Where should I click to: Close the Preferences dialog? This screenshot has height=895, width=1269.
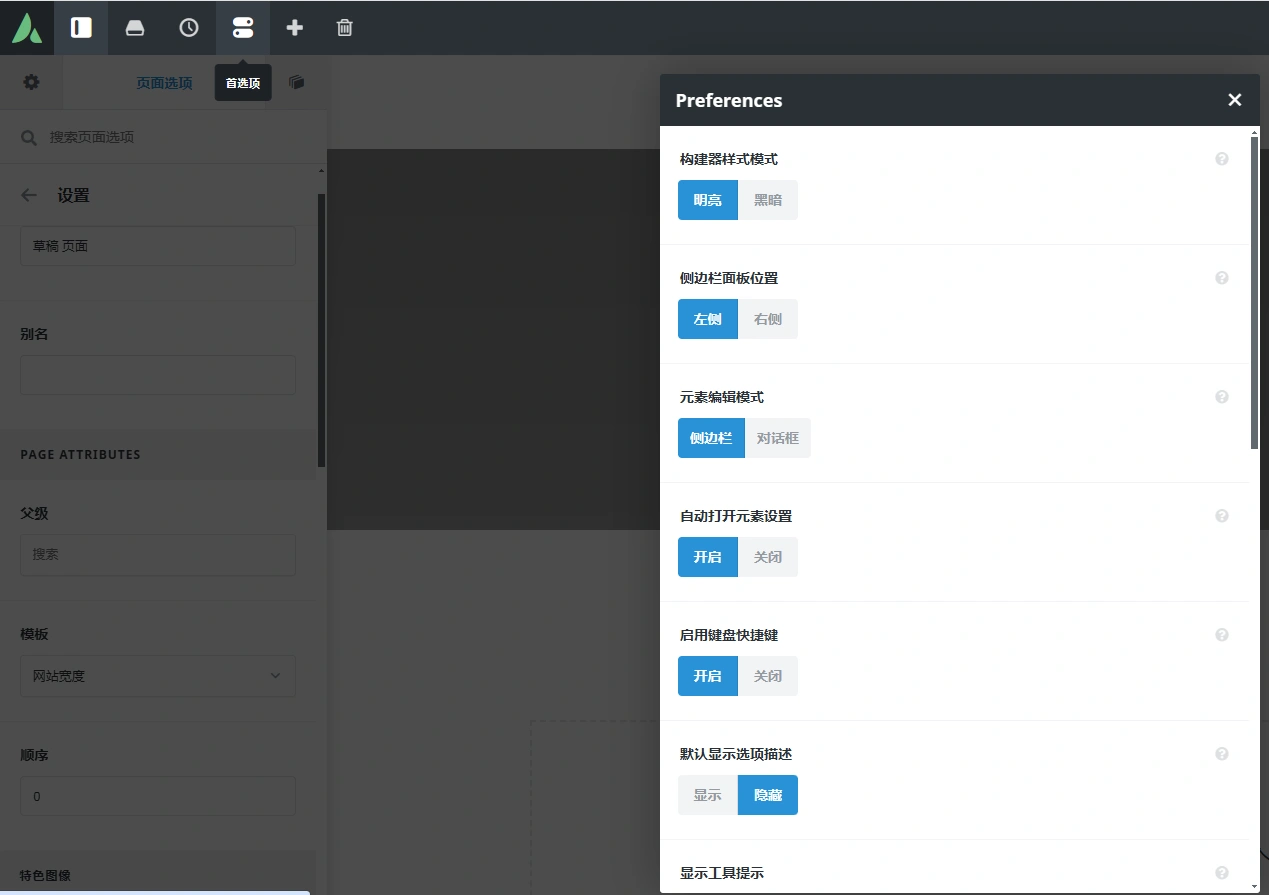tap(1234, 100)
